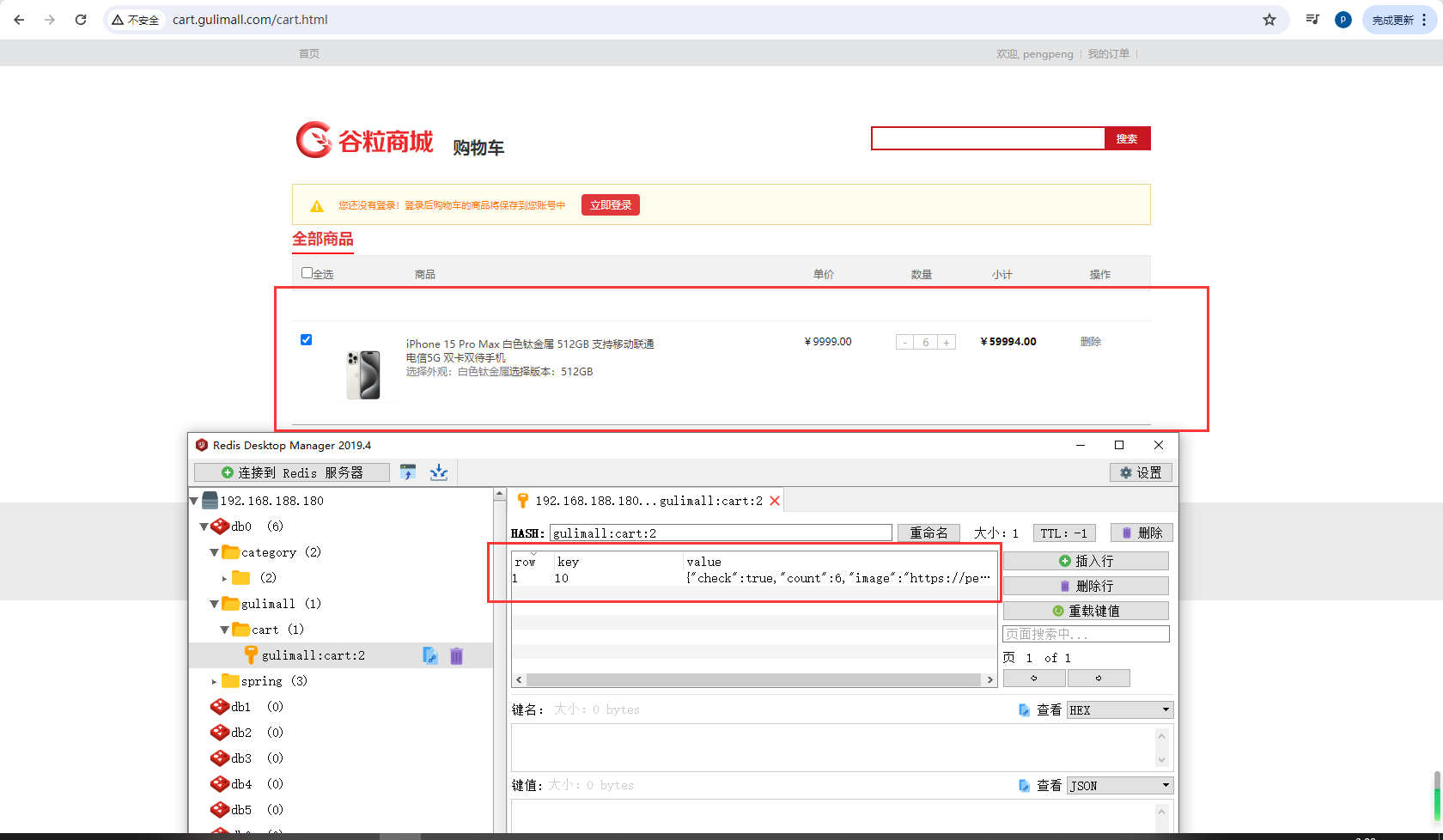1443x840 pixels.
Task: Decrease item quantity with minus button
Action: 904,342
